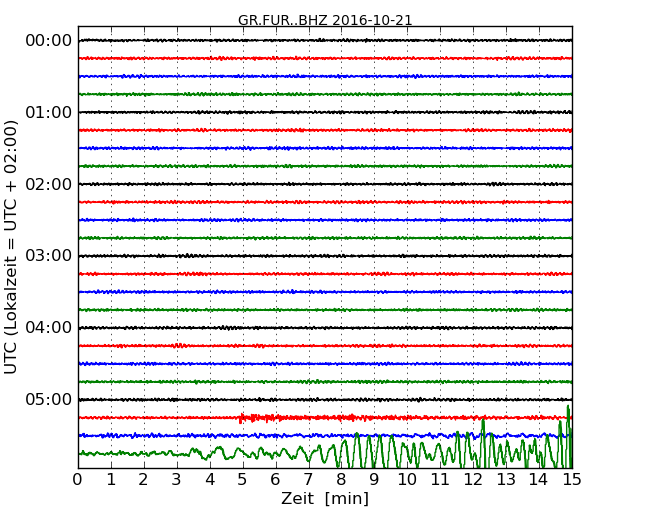The height and width of the screenshot is (520, 650).
Task: Click the x-axis tick label 4
Action: point(210,480)
